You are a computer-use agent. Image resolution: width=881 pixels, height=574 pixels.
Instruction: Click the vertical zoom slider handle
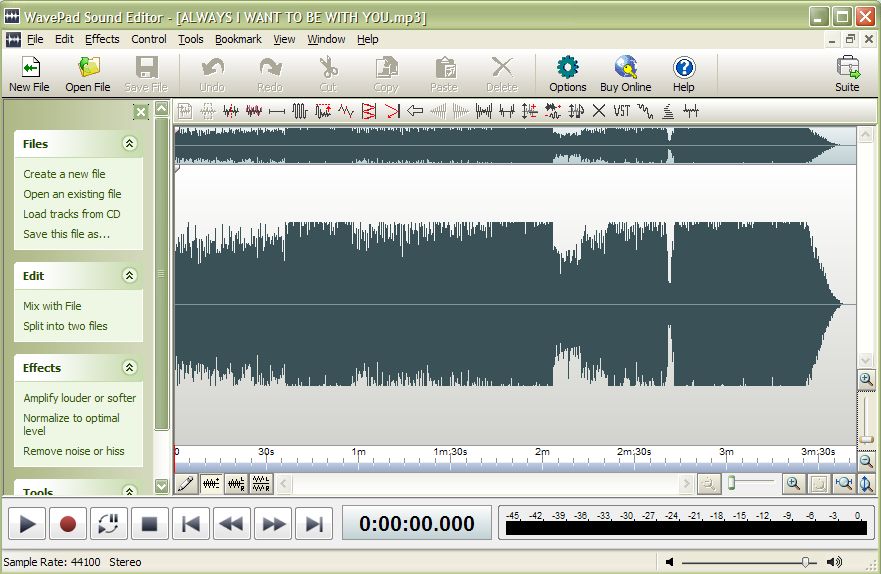coord(866,439)
